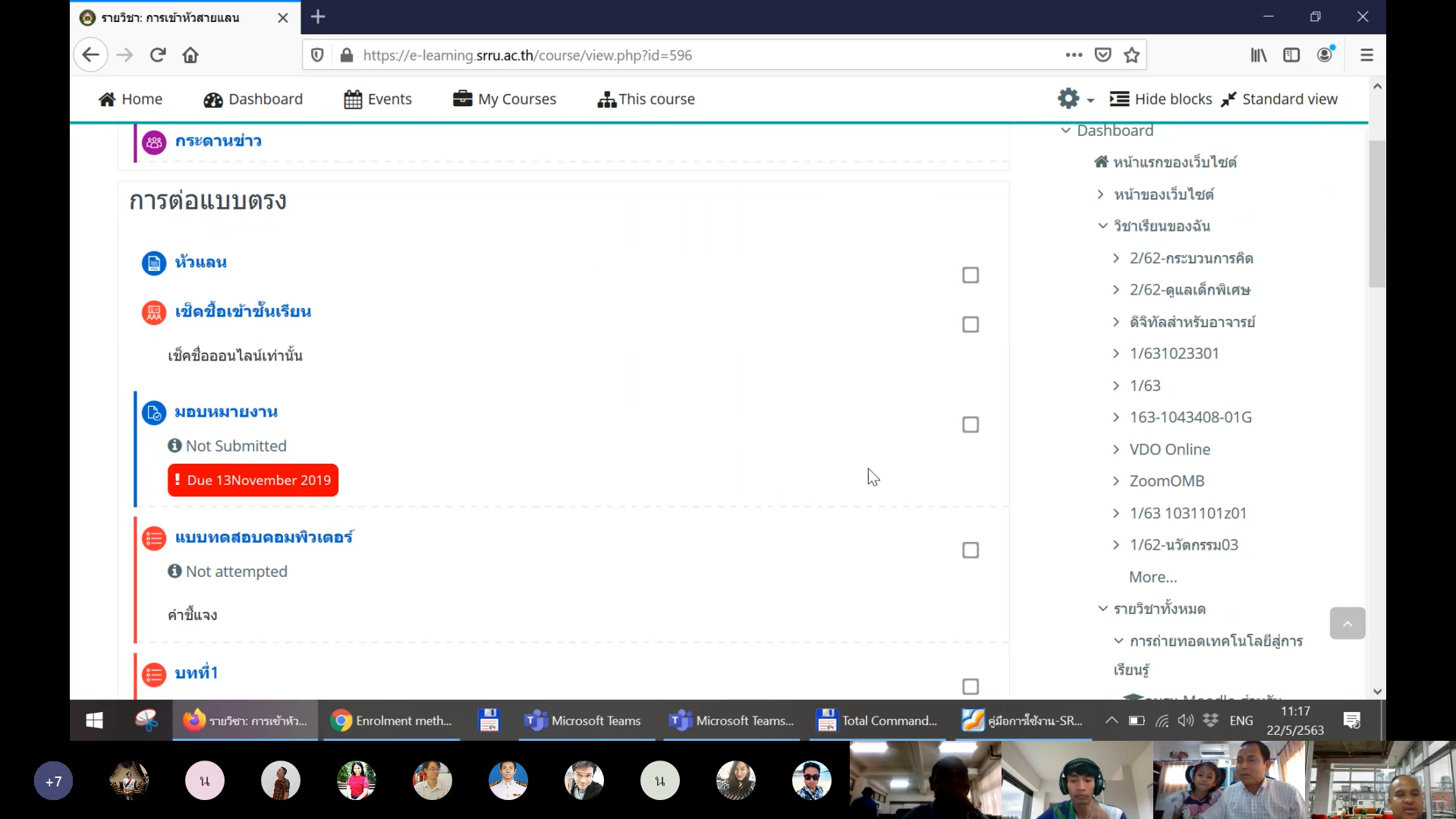Viewport: 1456px width, 819px height.
Task: Click Hide blocks button
Action: coord(1161,99)
